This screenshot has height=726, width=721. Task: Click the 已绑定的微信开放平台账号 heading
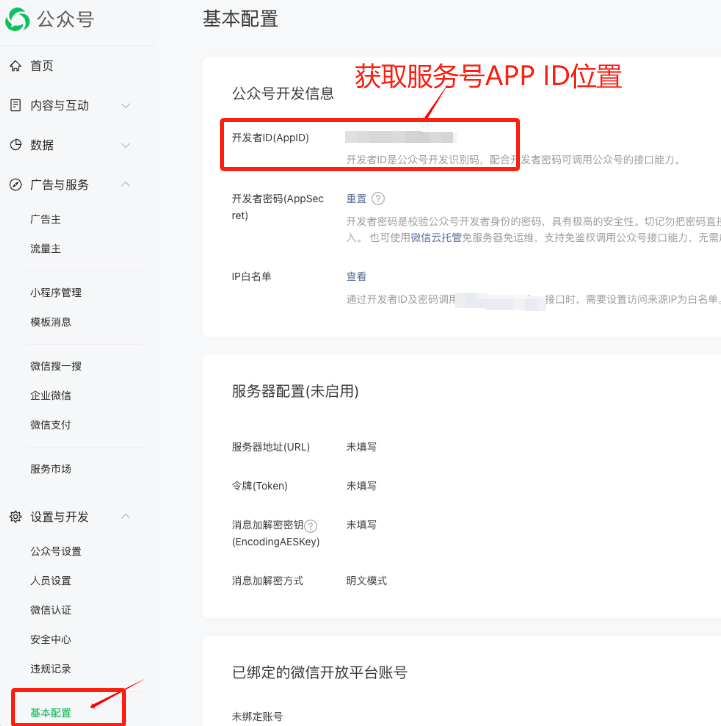[320, 672]
